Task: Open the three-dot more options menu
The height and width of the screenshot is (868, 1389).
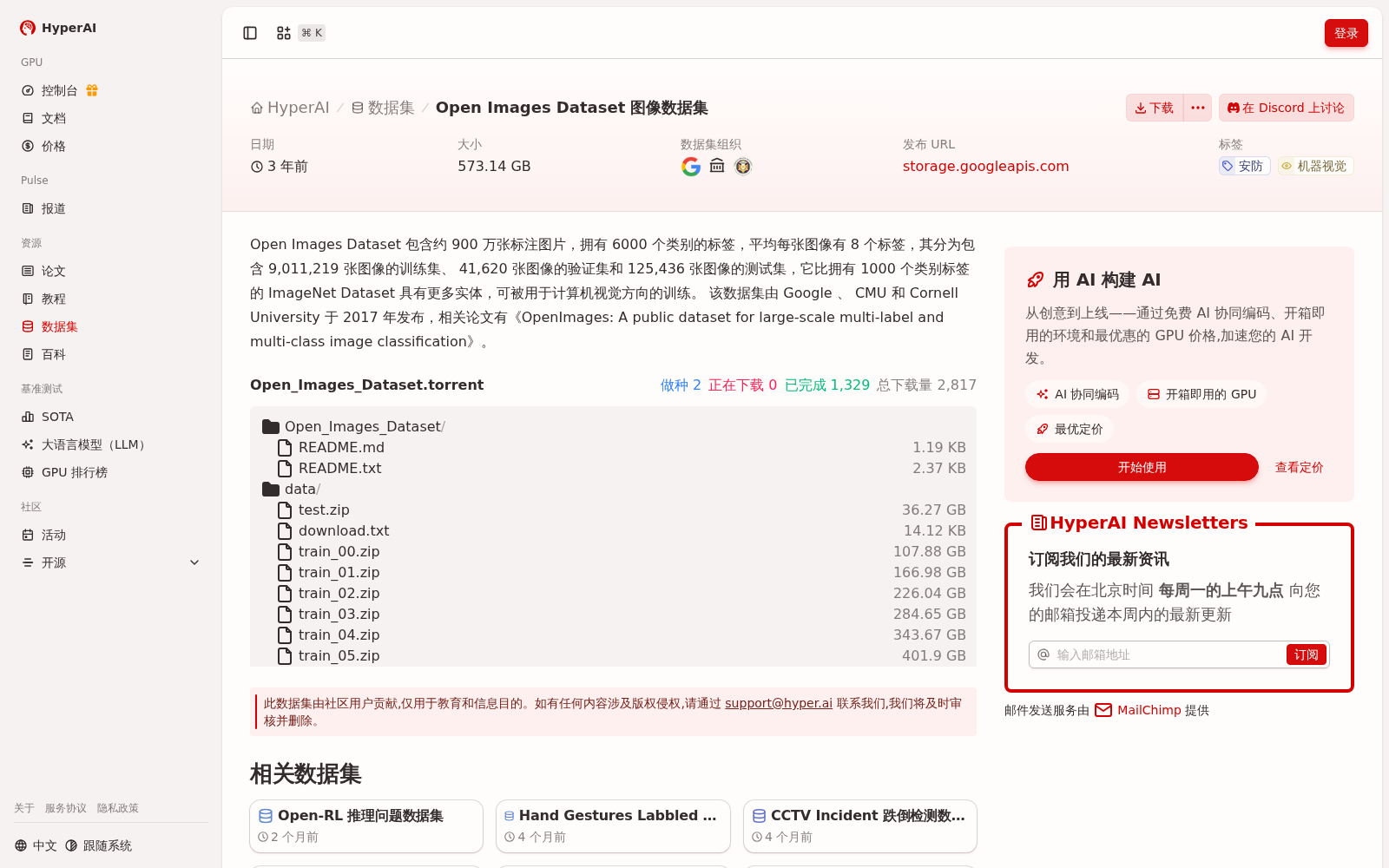Action: pyautogui.click(x=1198, y=108)
